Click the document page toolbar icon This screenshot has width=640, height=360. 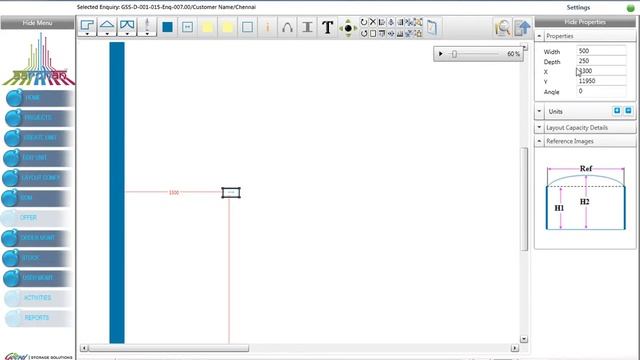(x=432, y=27)
